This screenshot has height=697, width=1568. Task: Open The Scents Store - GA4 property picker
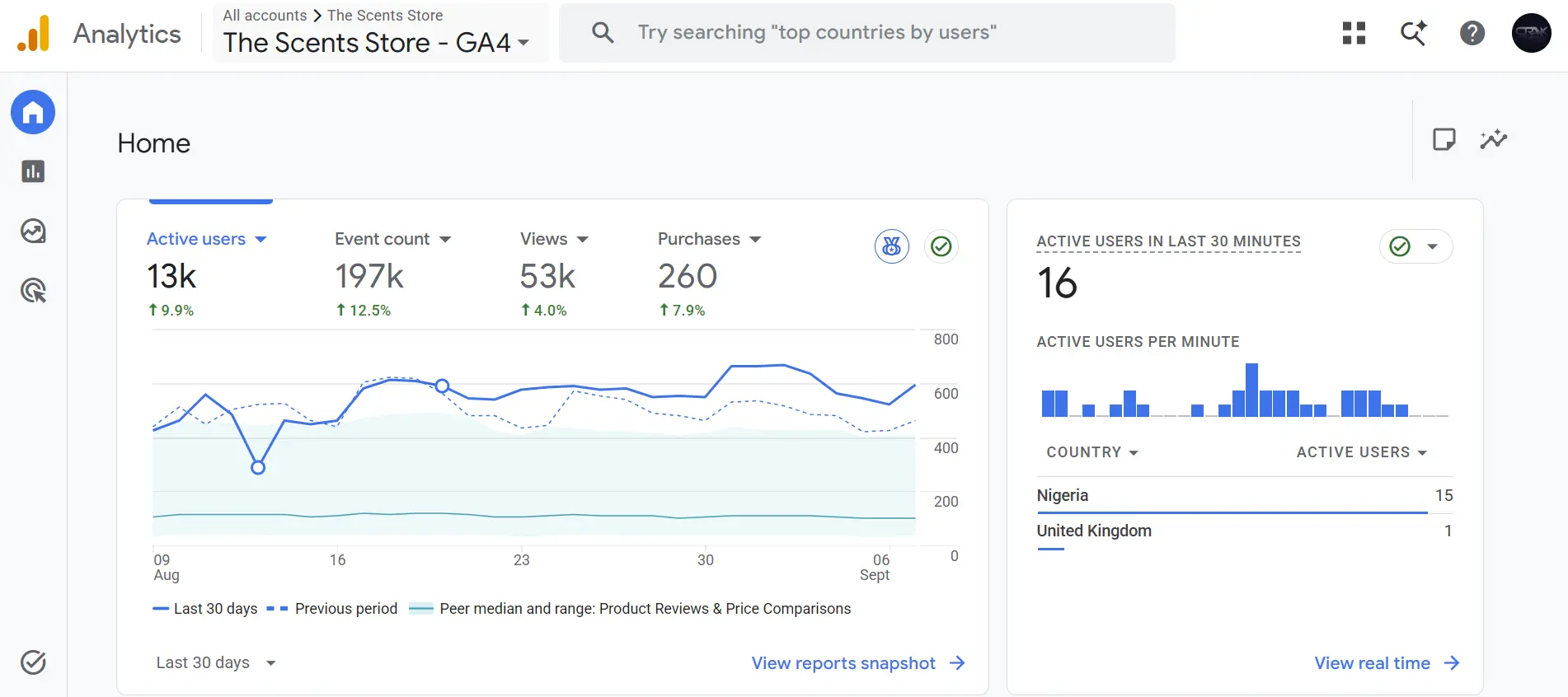point(376,43)
